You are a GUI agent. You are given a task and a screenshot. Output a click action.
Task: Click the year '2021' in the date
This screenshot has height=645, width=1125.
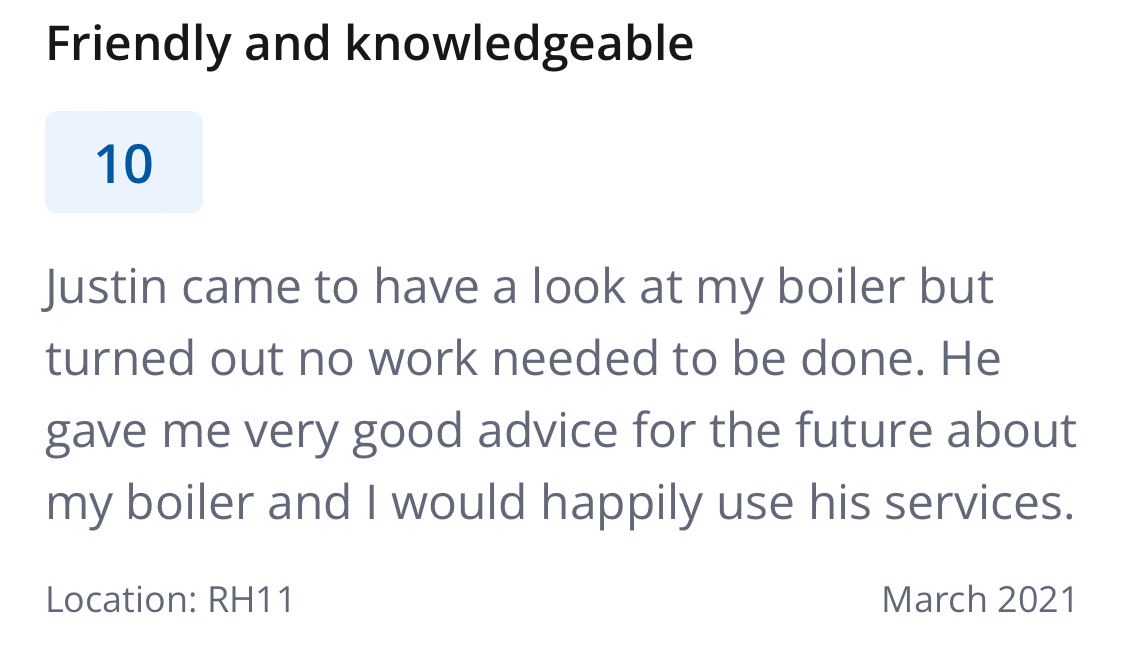1037,599
